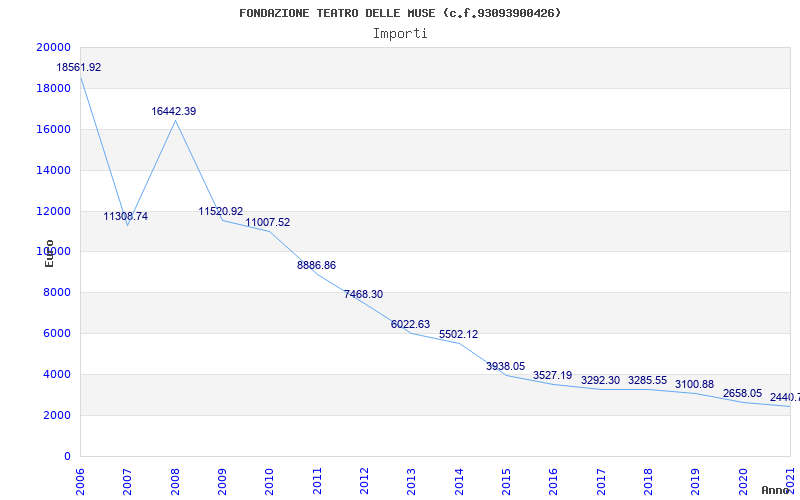This screenshot has width=800, height=500.
Task: Click the 2016 x-axis year label
Action: pyautogui.click(x=554, y=482)
